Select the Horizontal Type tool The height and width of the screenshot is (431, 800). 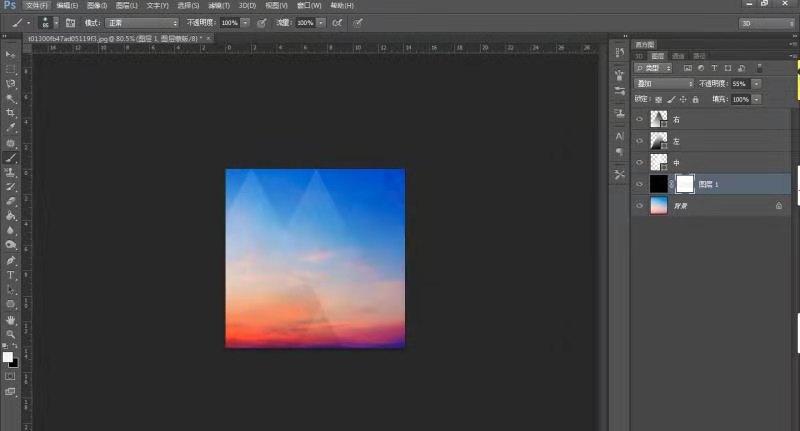pos(10,275)
